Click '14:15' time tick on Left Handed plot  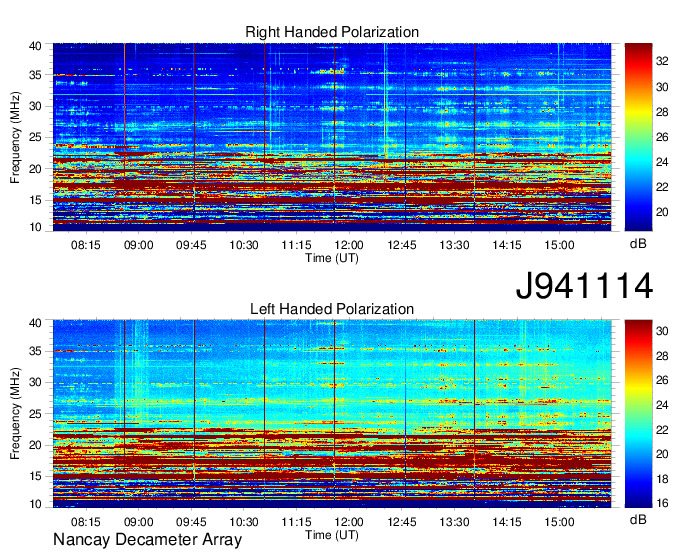tap(507, 522)
